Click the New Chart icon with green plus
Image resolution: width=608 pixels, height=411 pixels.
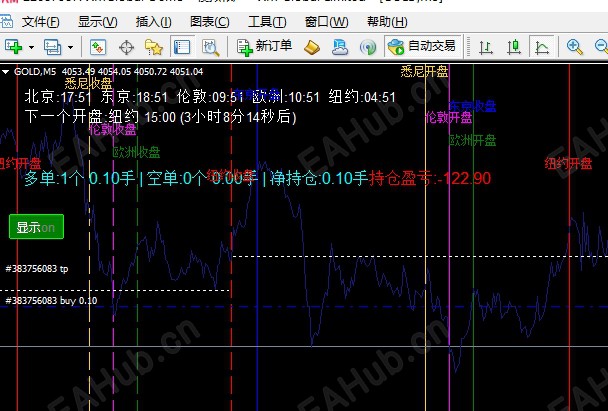click(13, 47)
